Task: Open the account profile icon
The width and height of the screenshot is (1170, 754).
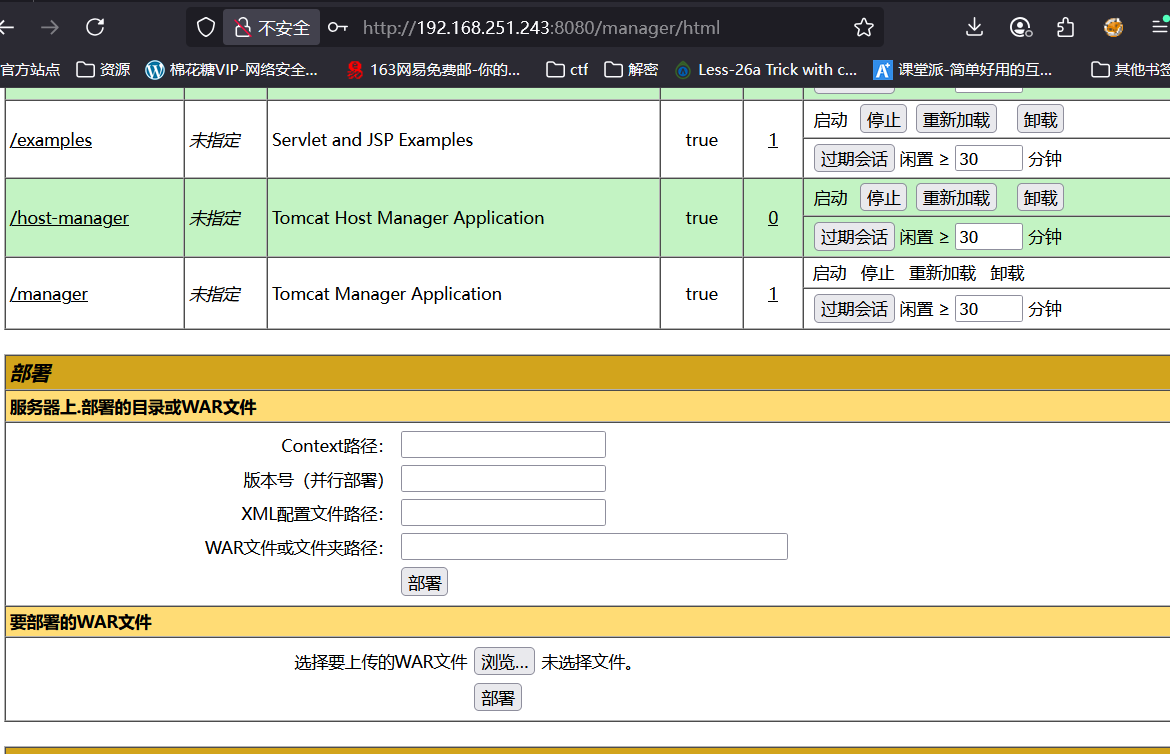Action: point(1020,28)
